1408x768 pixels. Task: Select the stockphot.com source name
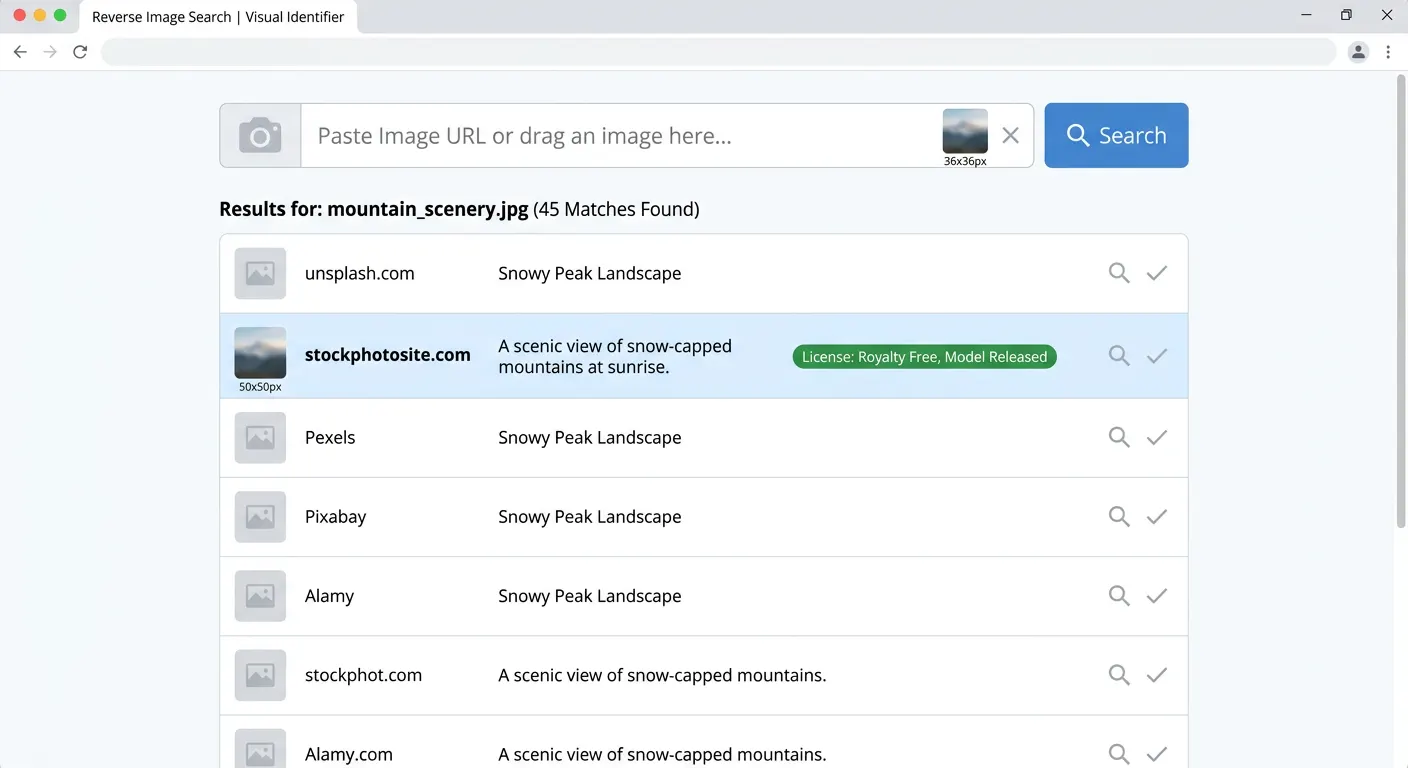[363, 675]
